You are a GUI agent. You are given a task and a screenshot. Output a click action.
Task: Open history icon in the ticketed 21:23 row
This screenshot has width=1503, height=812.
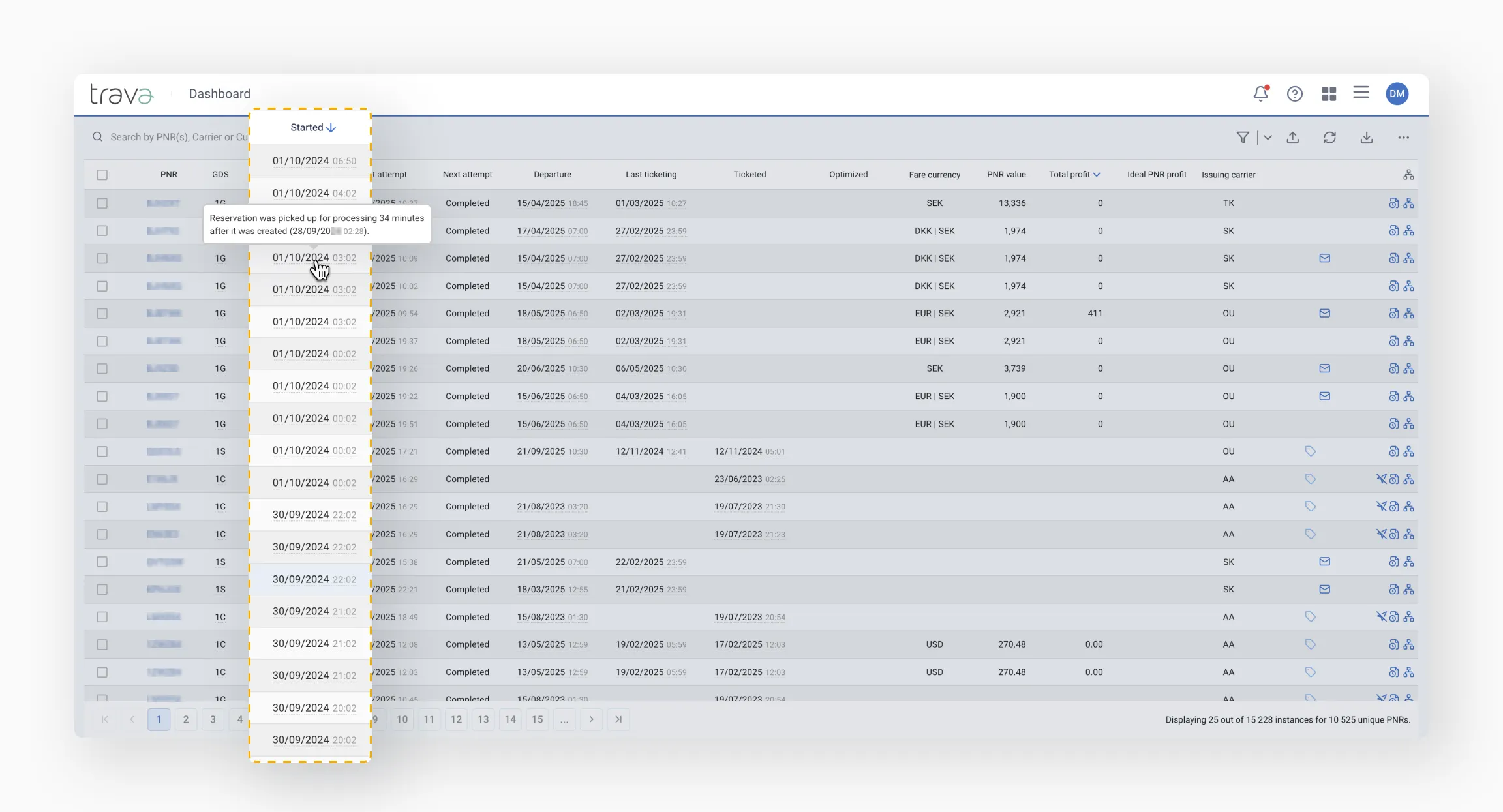point(1393,534)
